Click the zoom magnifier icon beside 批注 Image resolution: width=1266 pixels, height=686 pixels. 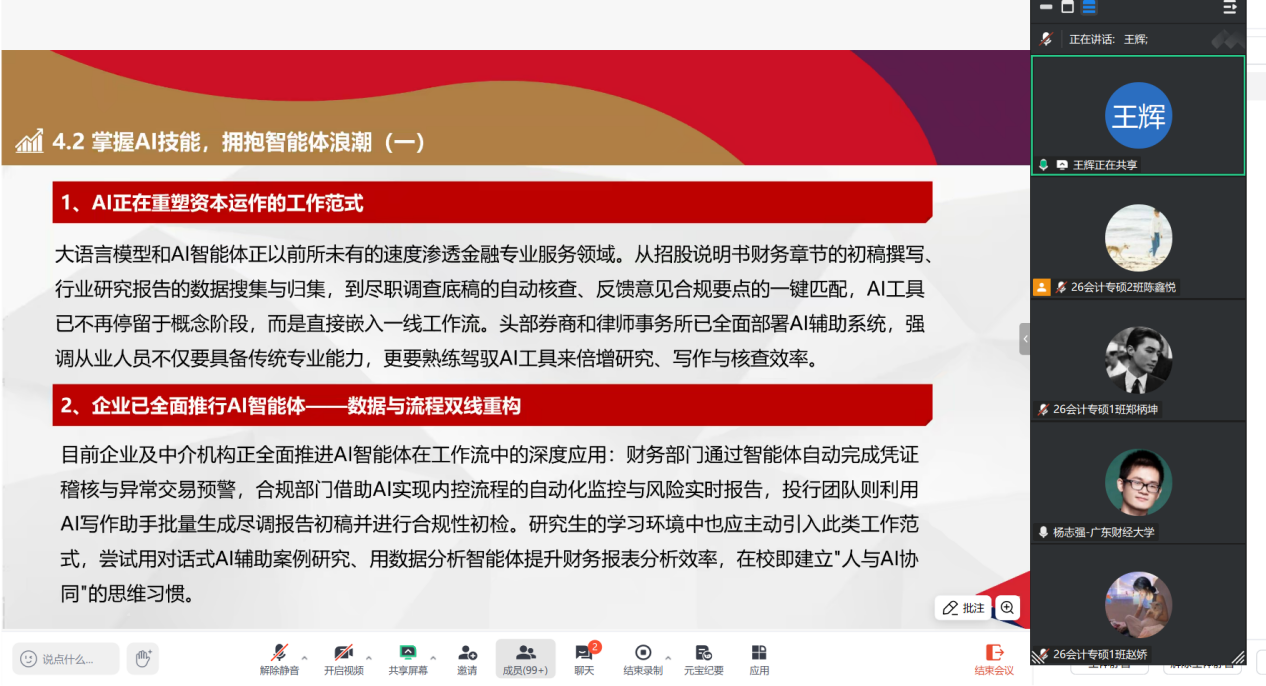(1007, 607)
